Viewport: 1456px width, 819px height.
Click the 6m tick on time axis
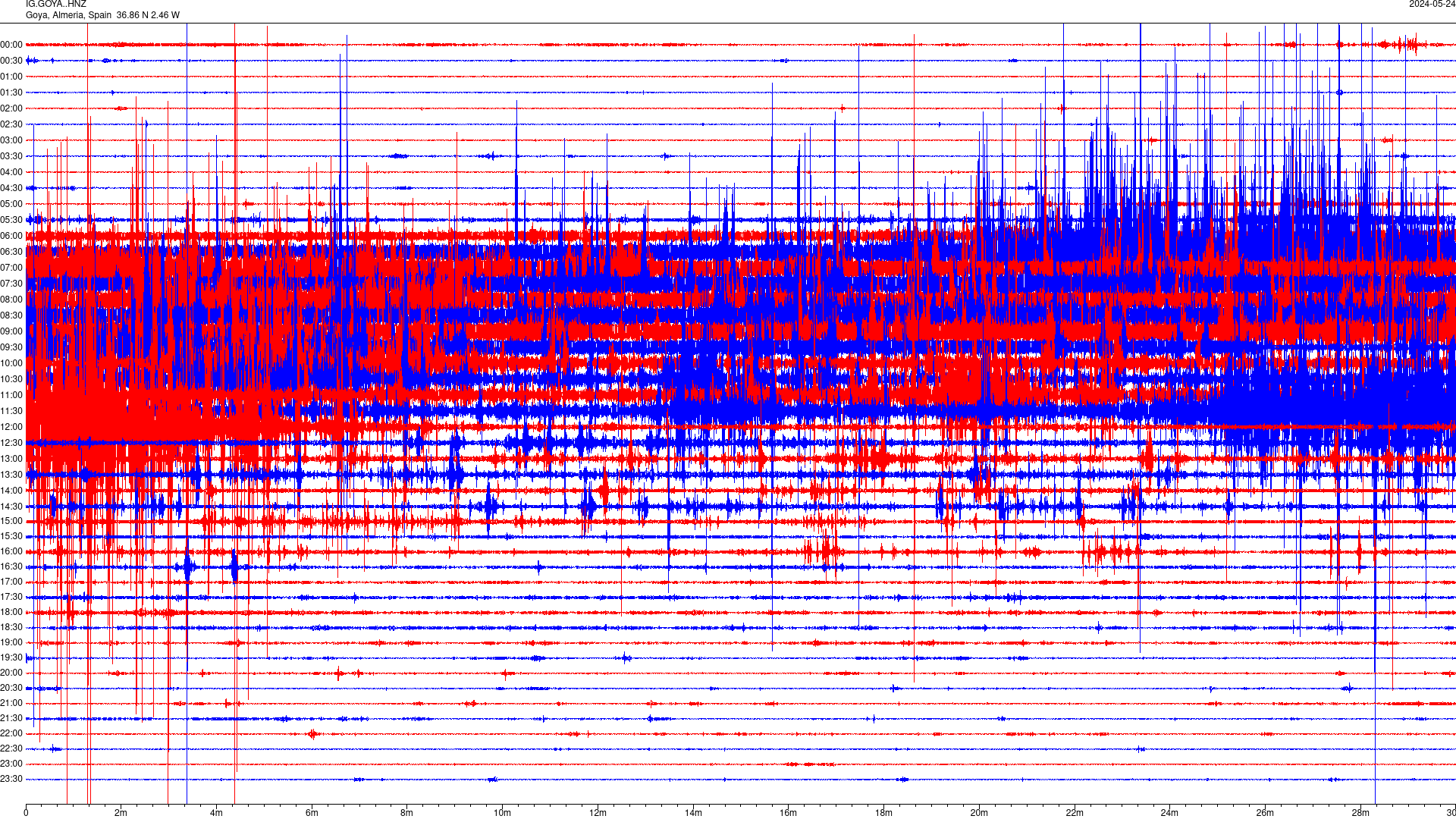312,813
